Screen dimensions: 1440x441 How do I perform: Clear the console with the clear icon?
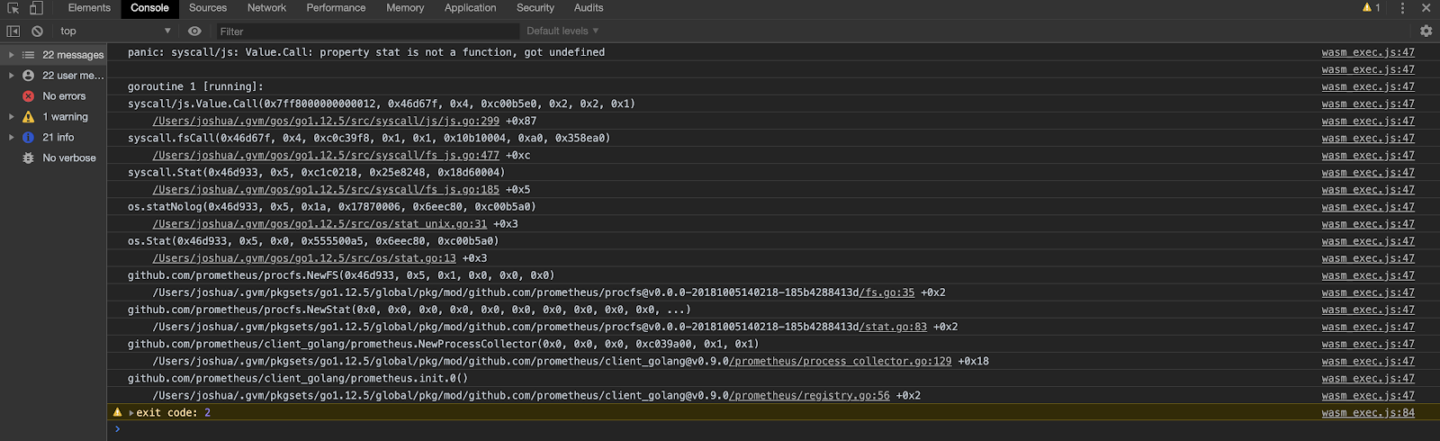pyautogui.click(x=37, y=31)
